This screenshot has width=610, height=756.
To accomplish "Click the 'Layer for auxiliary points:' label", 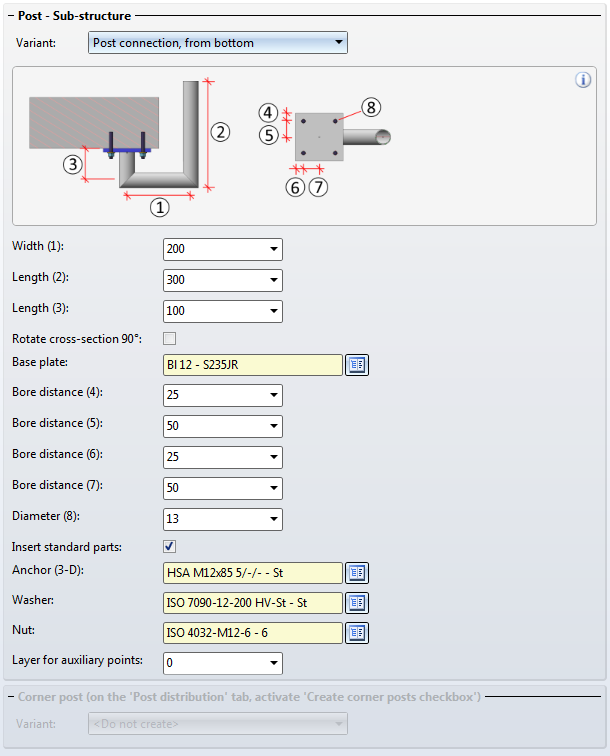I will tap(78, 660).
